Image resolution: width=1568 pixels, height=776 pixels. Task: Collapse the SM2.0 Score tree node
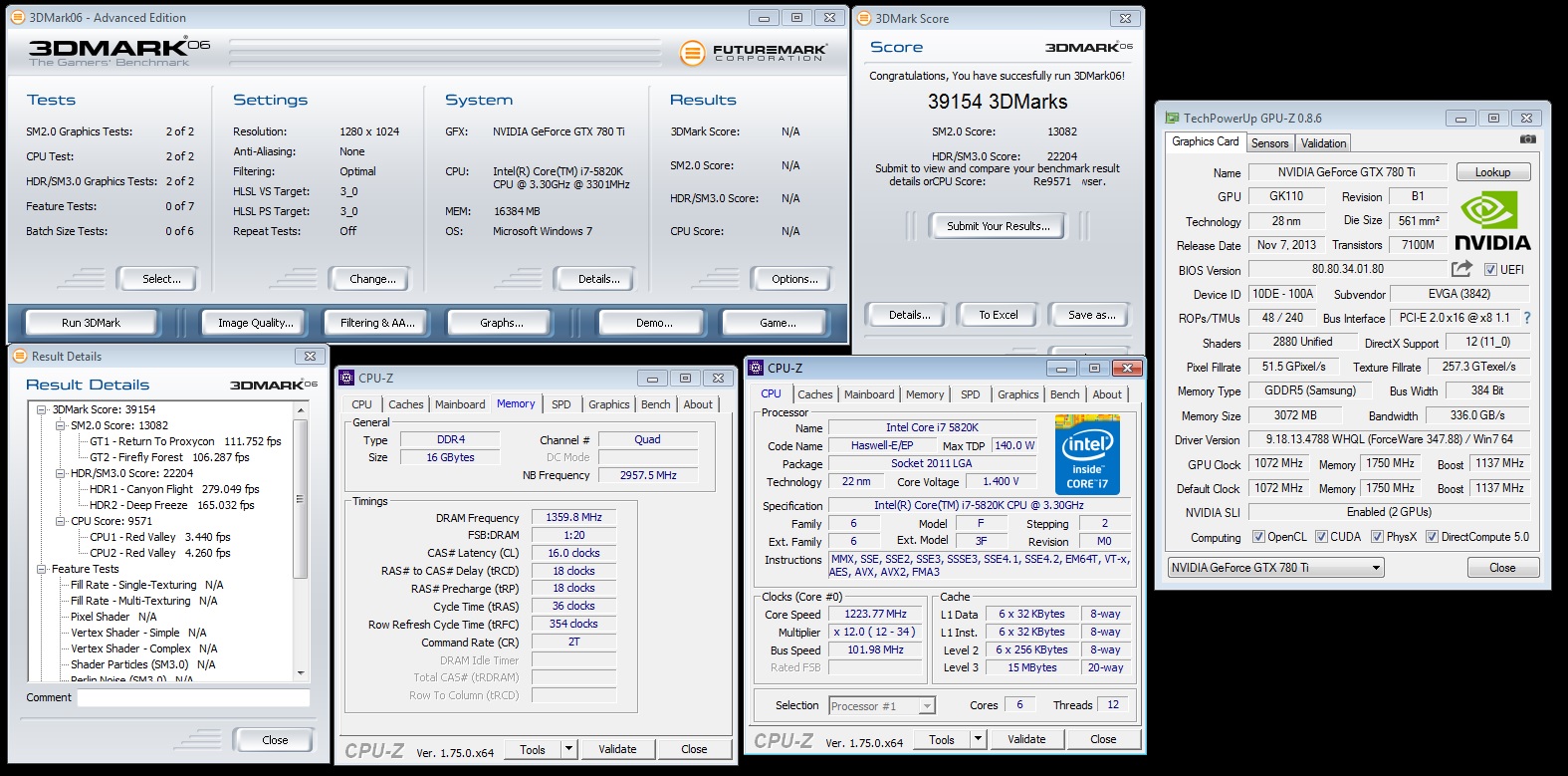click(x=60, y=425)
